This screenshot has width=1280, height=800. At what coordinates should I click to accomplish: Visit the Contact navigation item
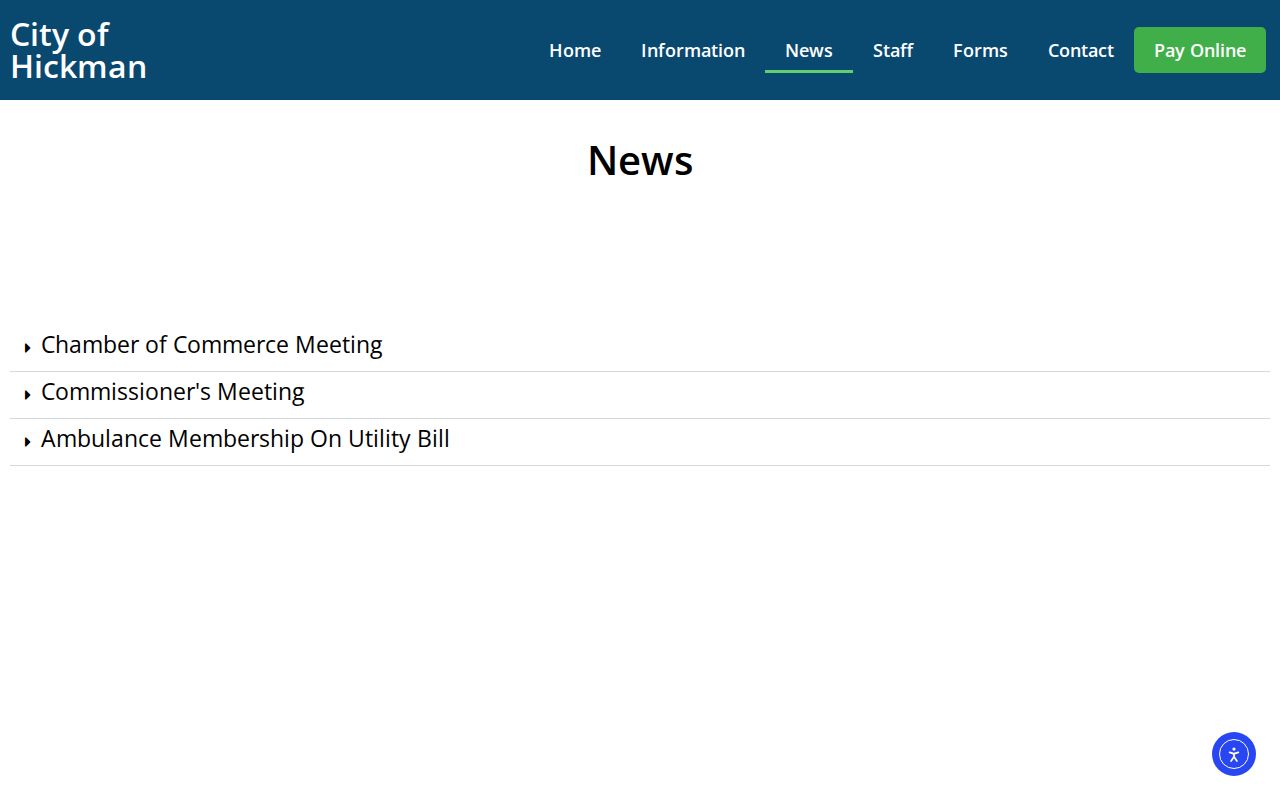(1081, 50)
